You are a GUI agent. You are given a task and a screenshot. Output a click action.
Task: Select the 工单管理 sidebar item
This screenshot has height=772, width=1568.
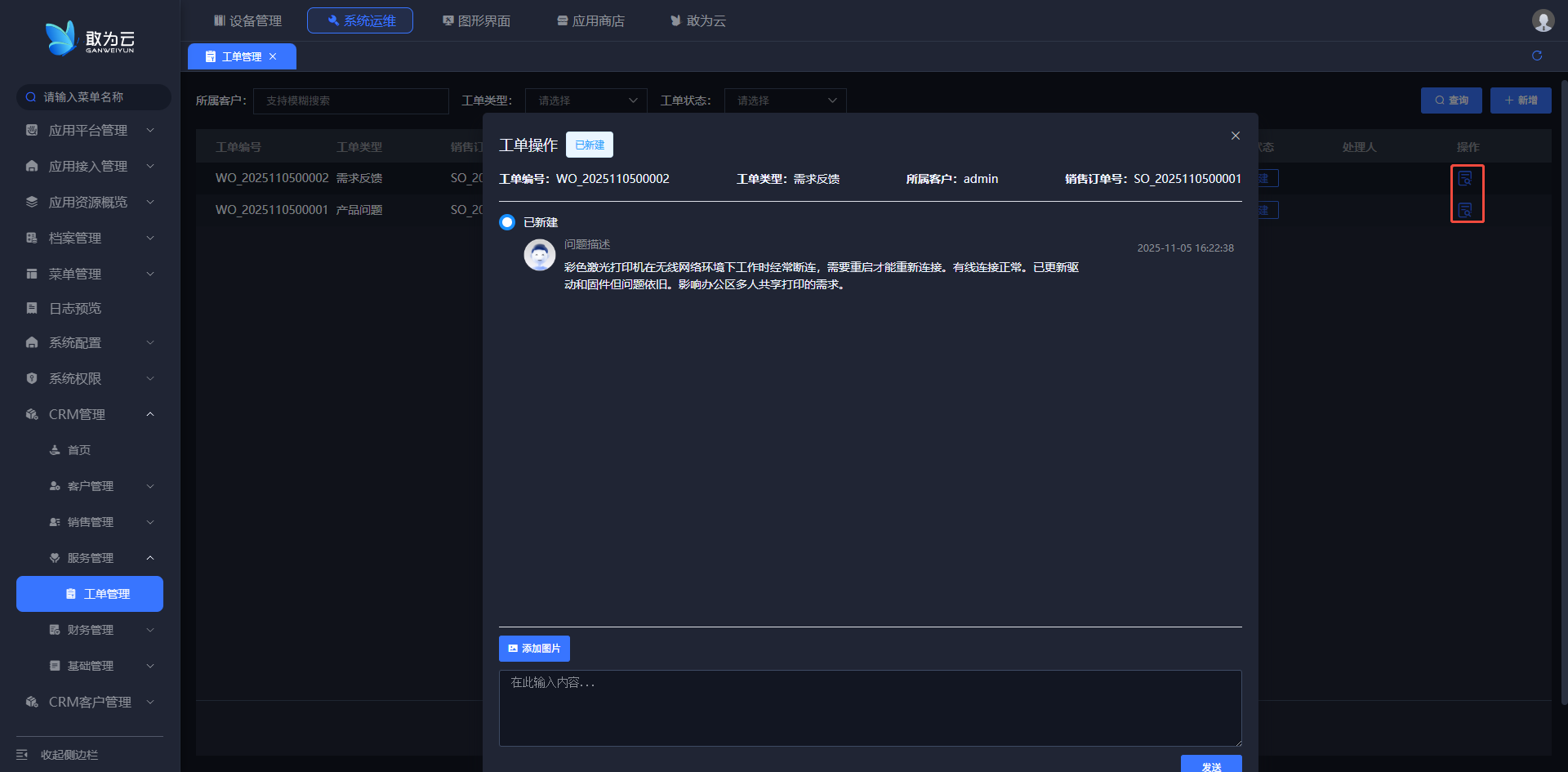click(x=90, y=594)
